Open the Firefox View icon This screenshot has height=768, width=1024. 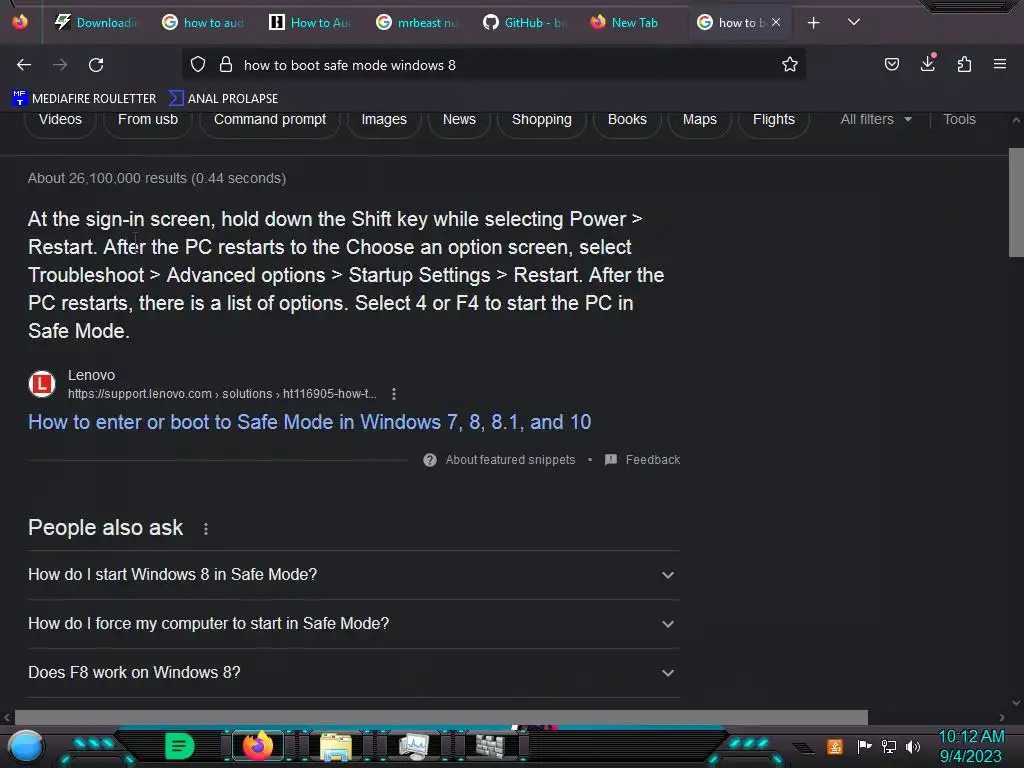click(x=20, y=22)
